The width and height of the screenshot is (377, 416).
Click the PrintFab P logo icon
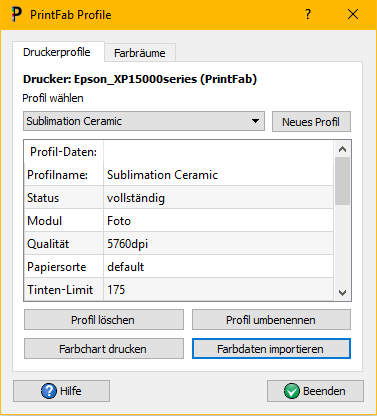(16, 15)
